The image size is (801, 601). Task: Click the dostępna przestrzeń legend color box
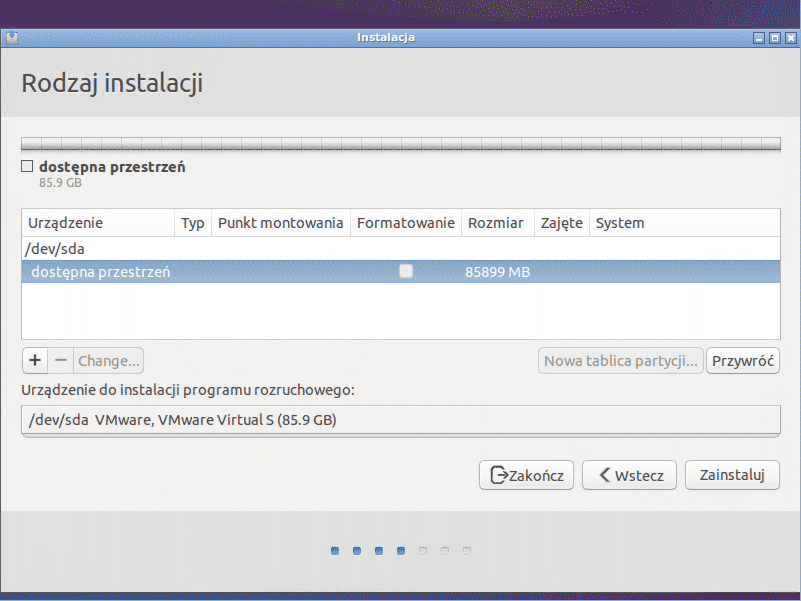28,167
